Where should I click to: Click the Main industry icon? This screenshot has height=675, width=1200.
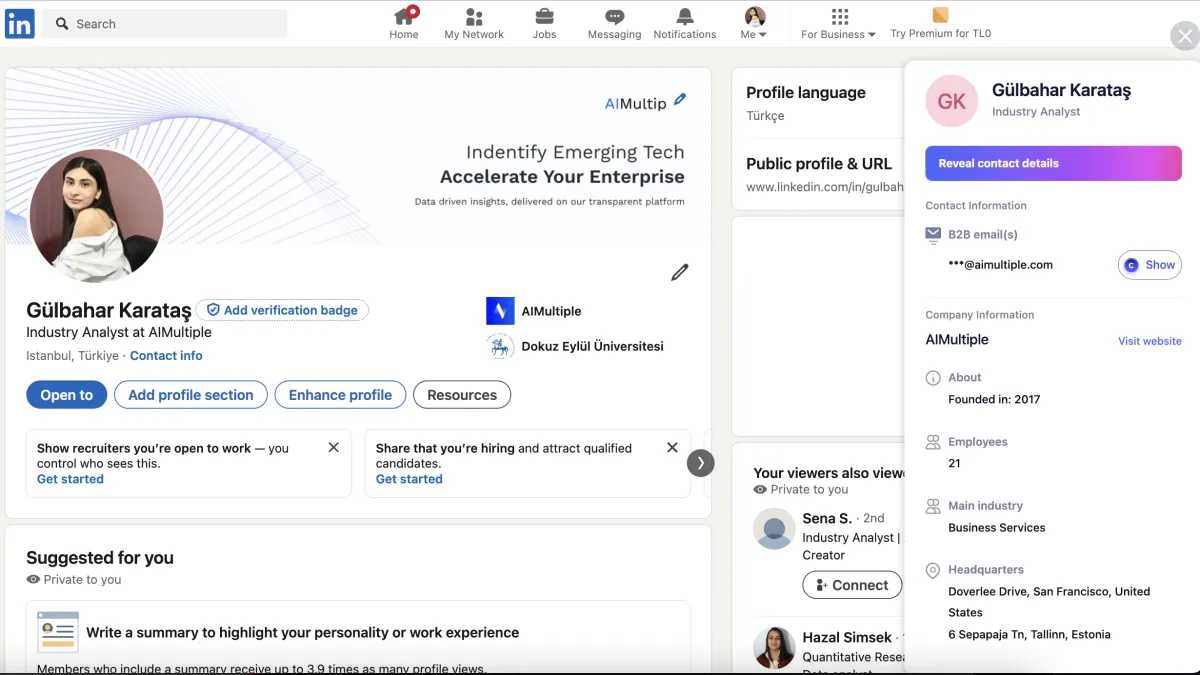933,506
